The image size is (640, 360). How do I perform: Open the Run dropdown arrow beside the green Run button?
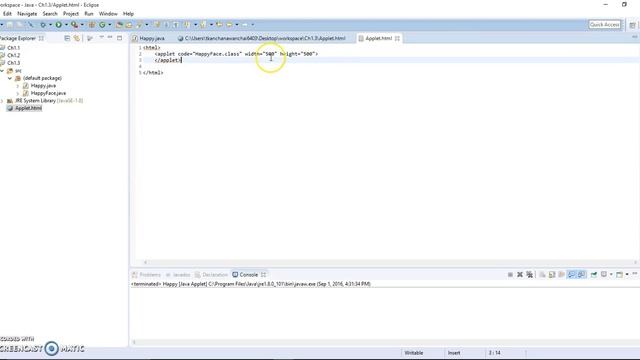pos(66,24)
